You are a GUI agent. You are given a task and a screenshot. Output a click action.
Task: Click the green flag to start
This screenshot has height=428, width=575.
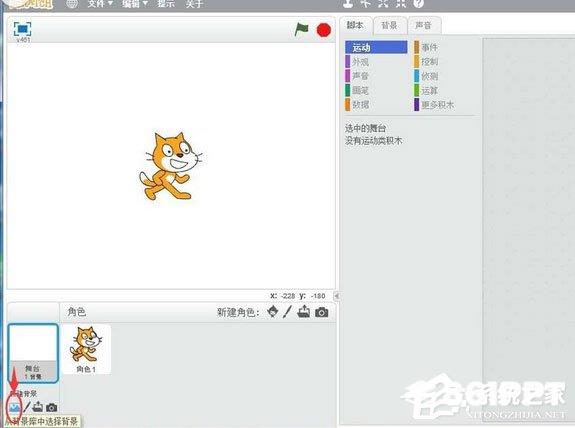coord(301,29)
